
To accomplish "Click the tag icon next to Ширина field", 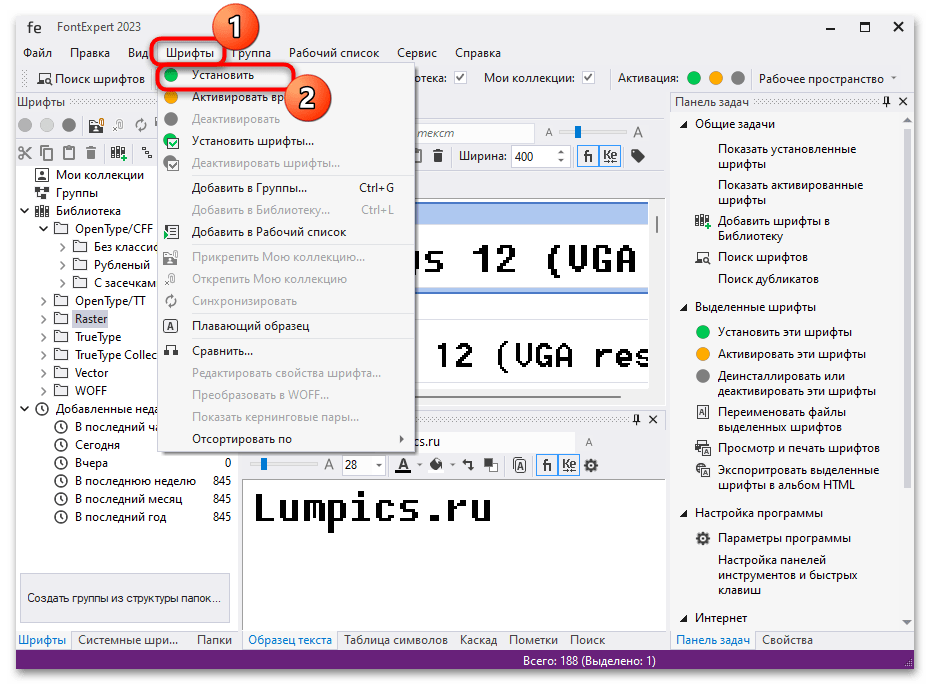I will (638, 156).
